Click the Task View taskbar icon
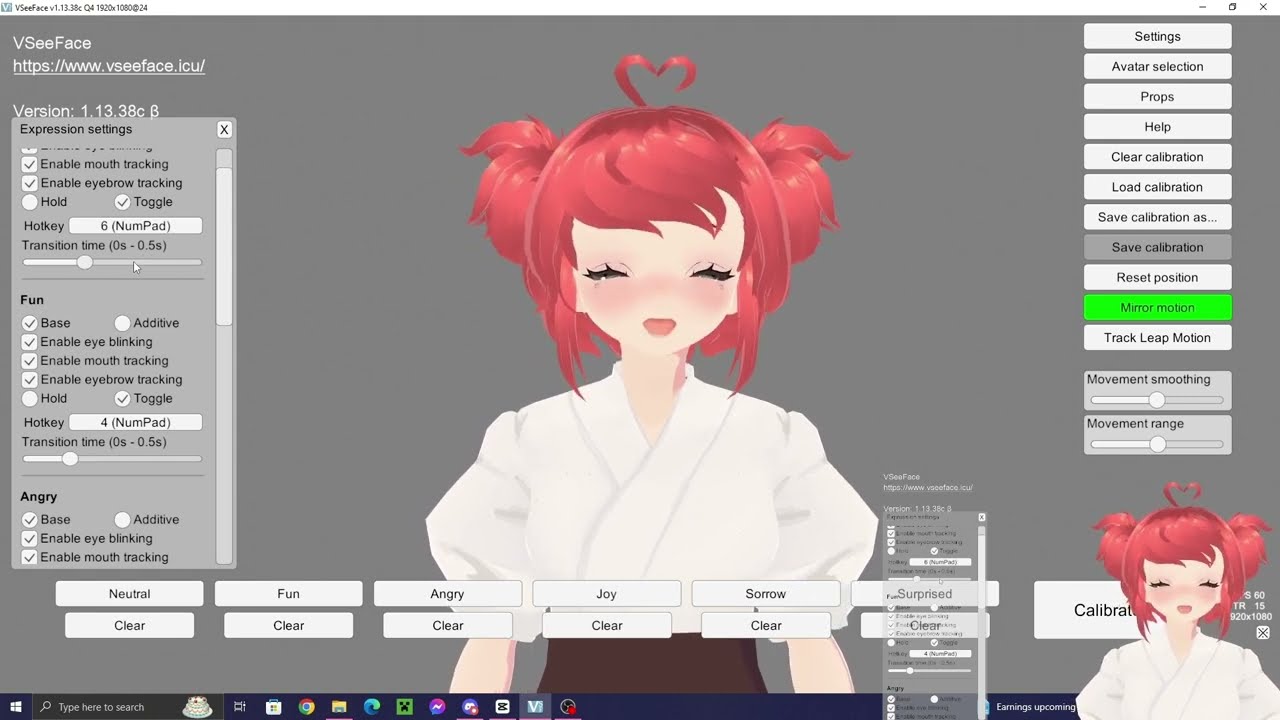Screen dimensions: 1280x720 240,707
